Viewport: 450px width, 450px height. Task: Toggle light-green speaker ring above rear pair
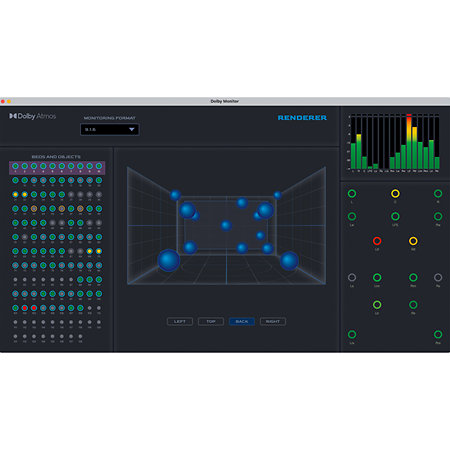pos(377,304)
